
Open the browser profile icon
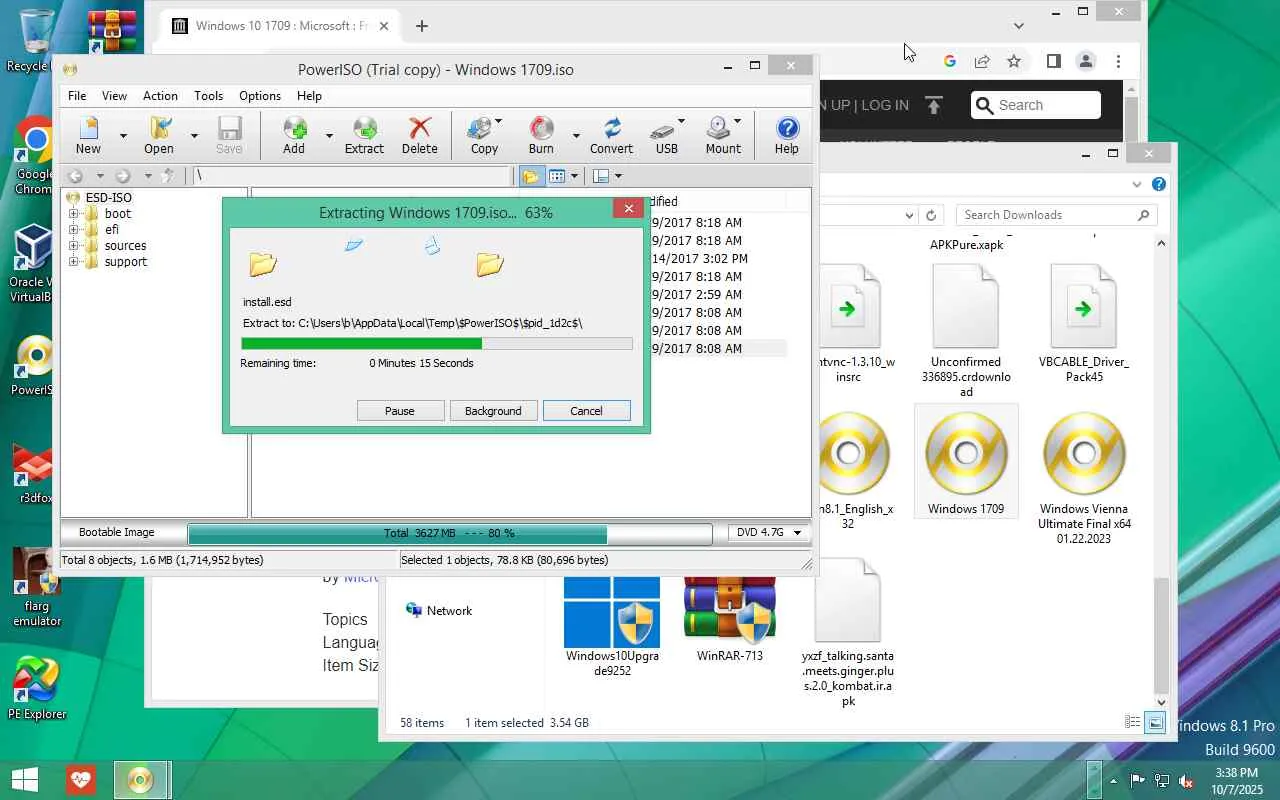[1086, 61]
